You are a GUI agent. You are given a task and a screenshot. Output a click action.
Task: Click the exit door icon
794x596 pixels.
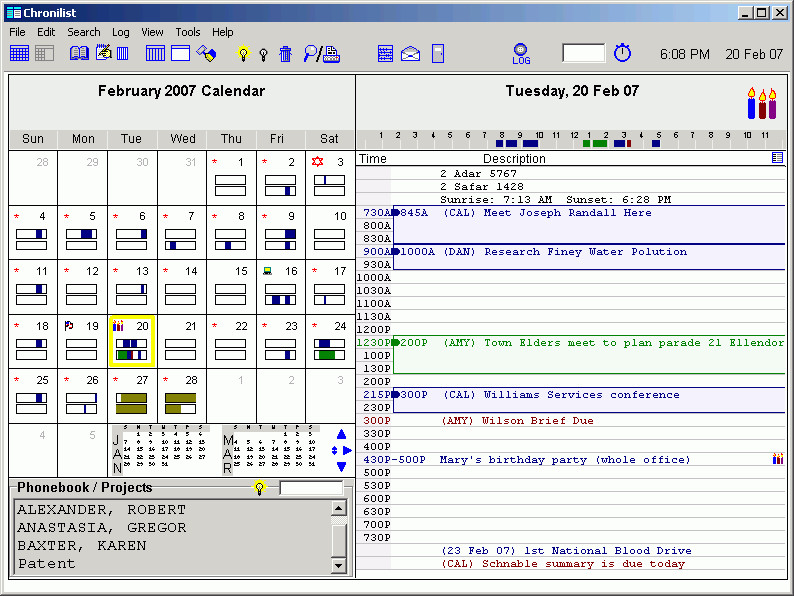coord(437,54)
